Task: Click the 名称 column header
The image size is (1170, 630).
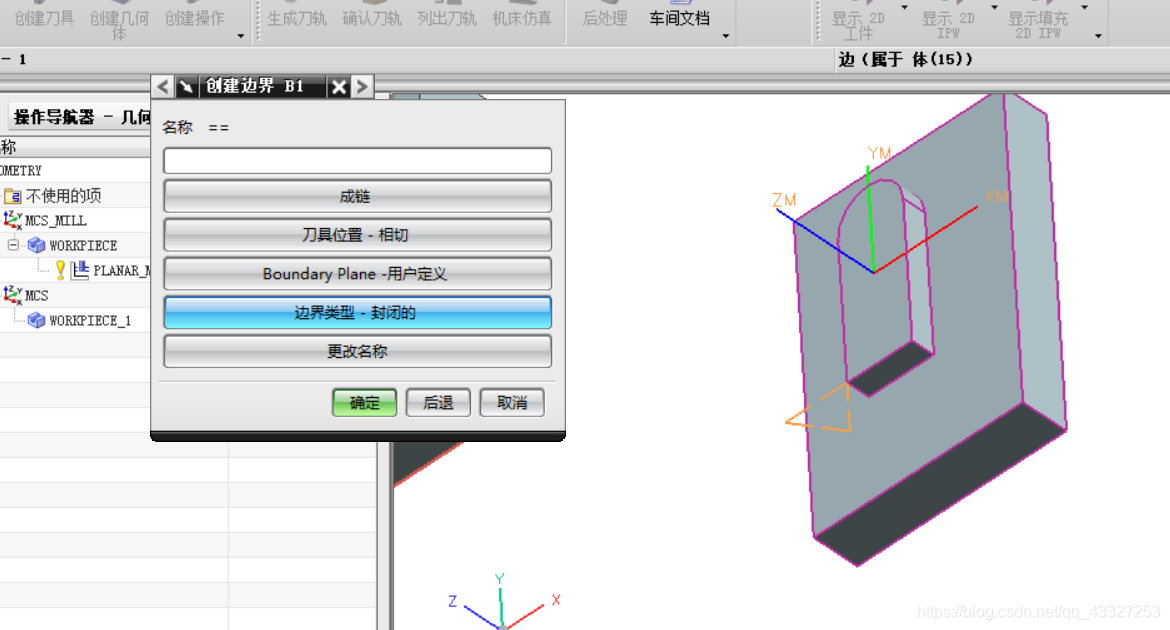Action: click(75, 147)
